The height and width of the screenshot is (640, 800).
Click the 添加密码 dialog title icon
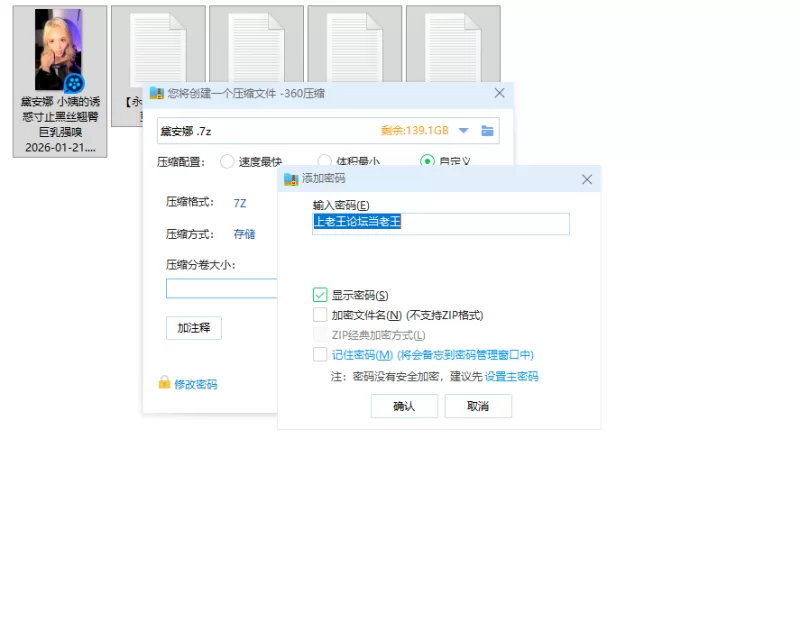pyautogui.click(x=291, y=179)
